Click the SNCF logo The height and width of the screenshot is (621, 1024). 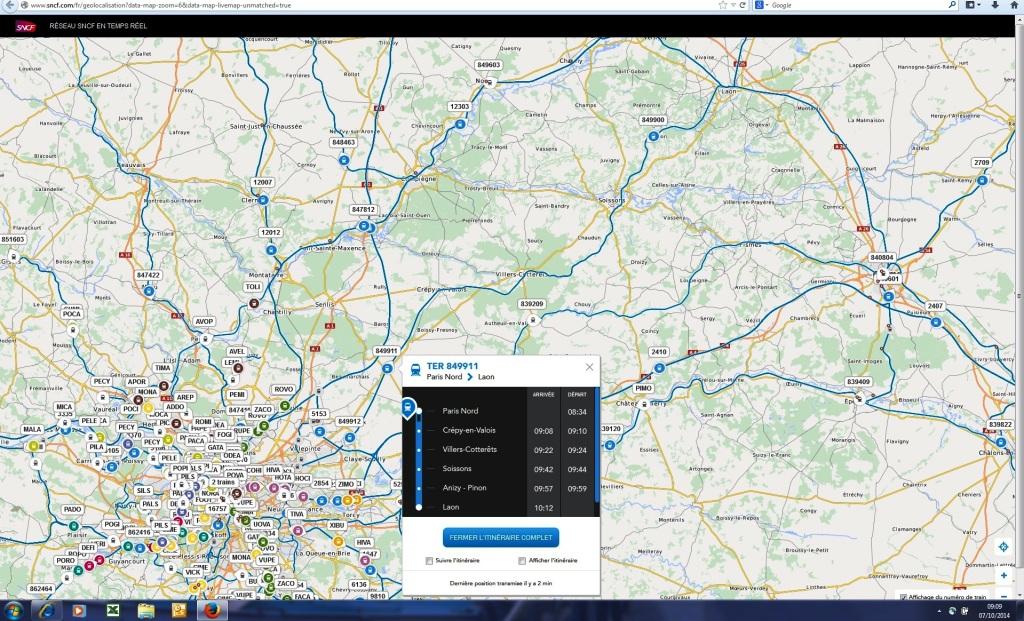click(25, 29)
